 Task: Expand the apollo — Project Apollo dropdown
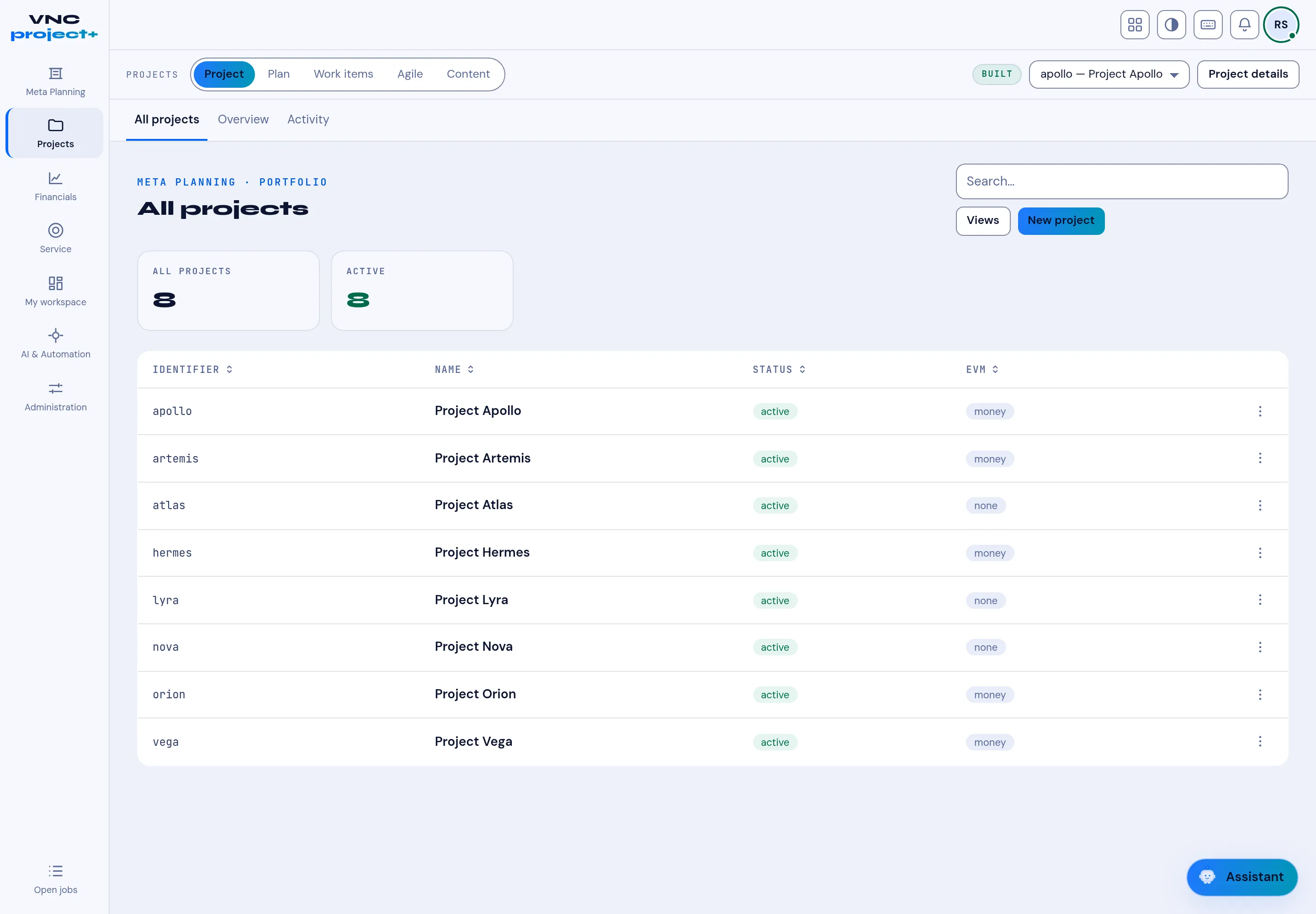coord(1109,74)
